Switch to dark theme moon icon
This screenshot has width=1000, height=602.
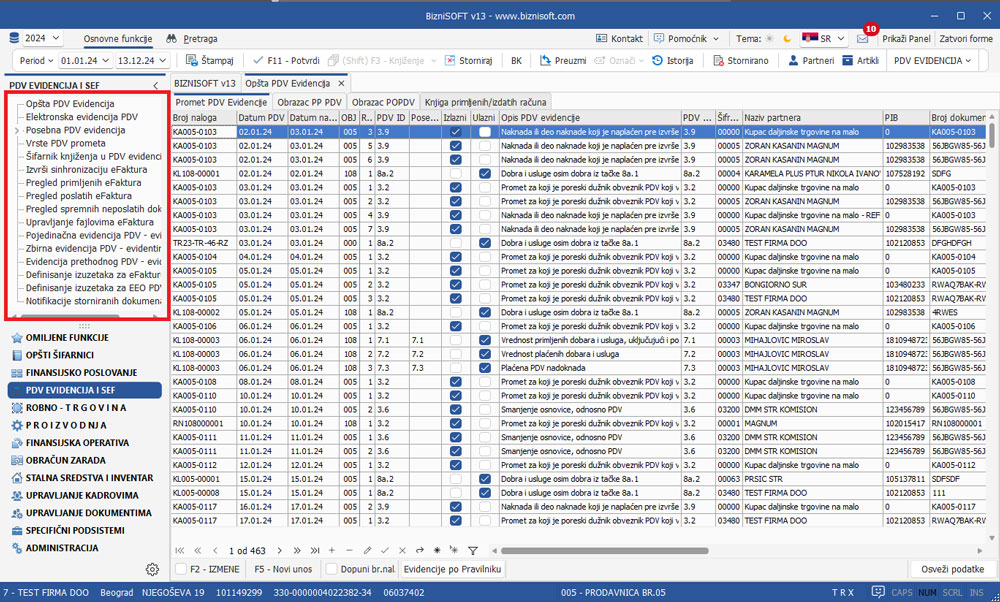[x=788, y=39]
